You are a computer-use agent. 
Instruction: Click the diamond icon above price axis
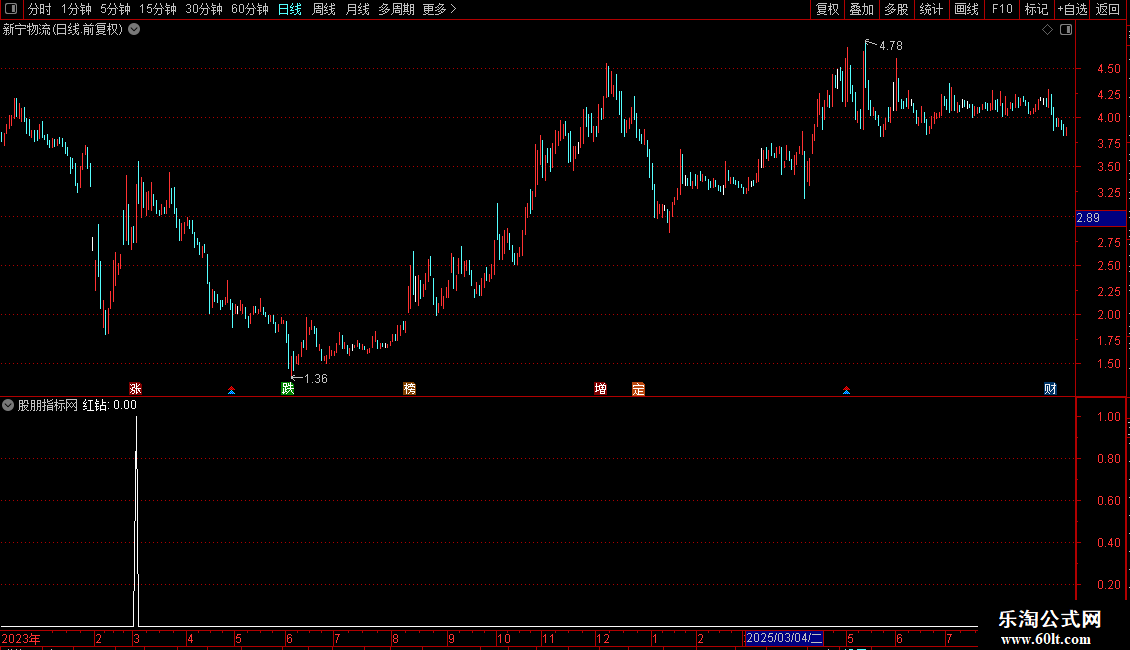pyautogui.click(x=1047, y=30)
